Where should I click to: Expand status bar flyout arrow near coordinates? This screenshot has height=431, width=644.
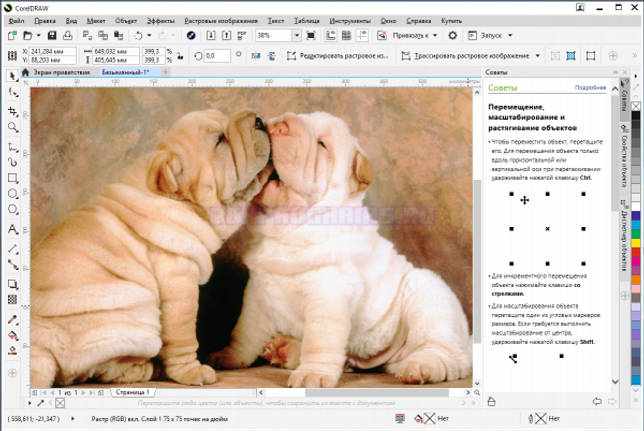pos(73,419)
